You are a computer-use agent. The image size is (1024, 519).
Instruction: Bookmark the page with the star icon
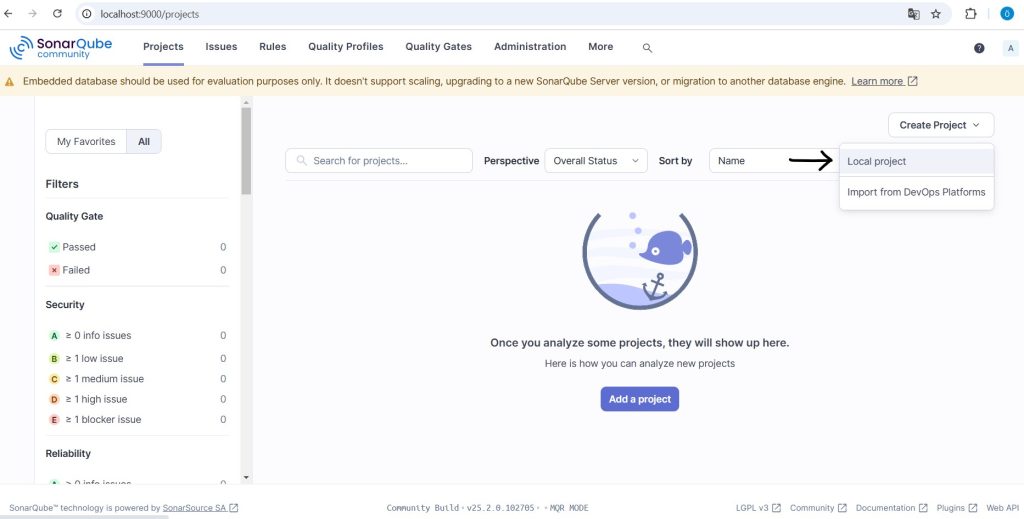[936, 14]
